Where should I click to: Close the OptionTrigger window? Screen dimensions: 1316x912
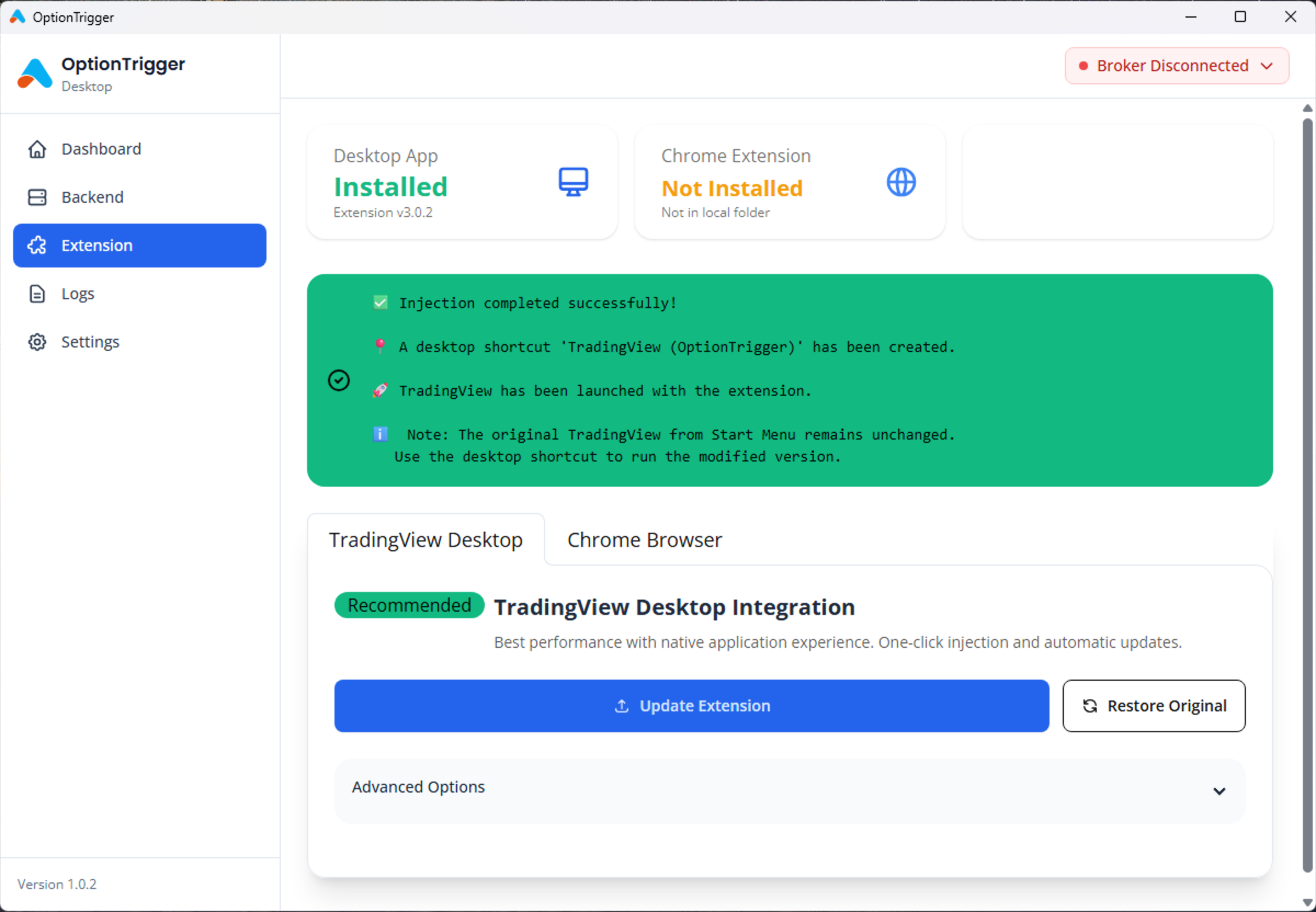(x=1290, y=16)
